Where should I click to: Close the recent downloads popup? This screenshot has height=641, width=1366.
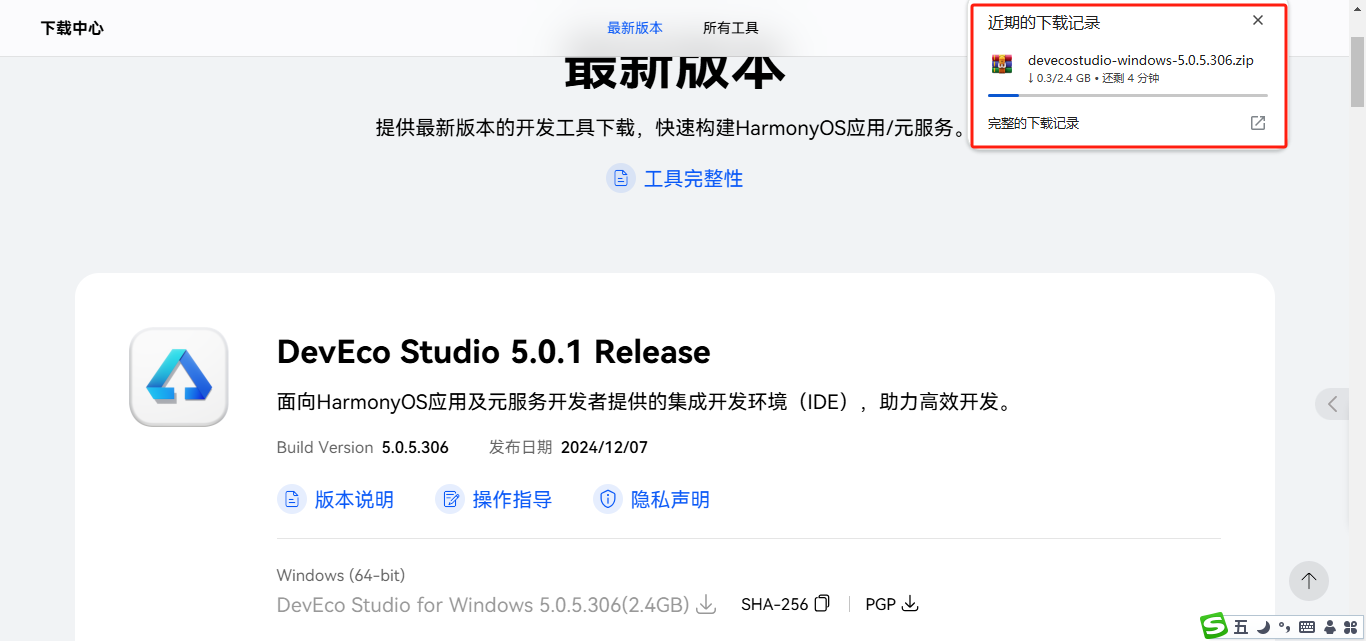(x=1258, y=20)
